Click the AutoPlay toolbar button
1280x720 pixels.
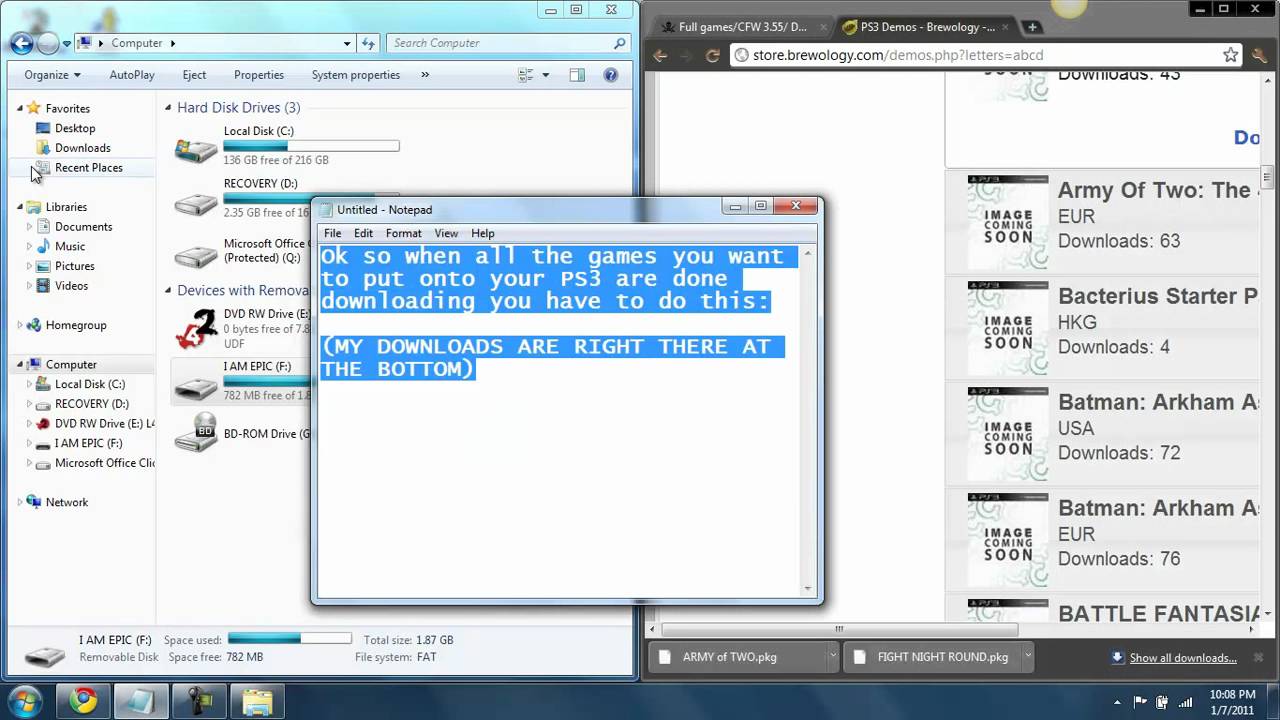point(132,75)
